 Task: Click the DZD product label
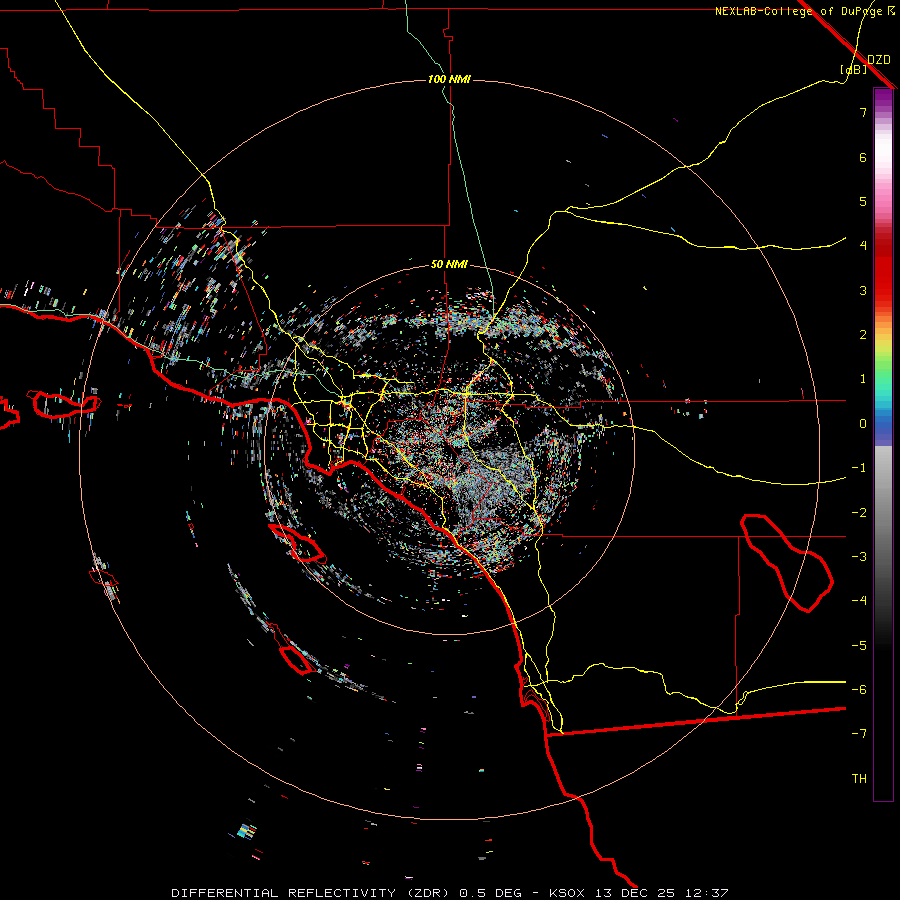pyautogui.click(x=879, y=60)
